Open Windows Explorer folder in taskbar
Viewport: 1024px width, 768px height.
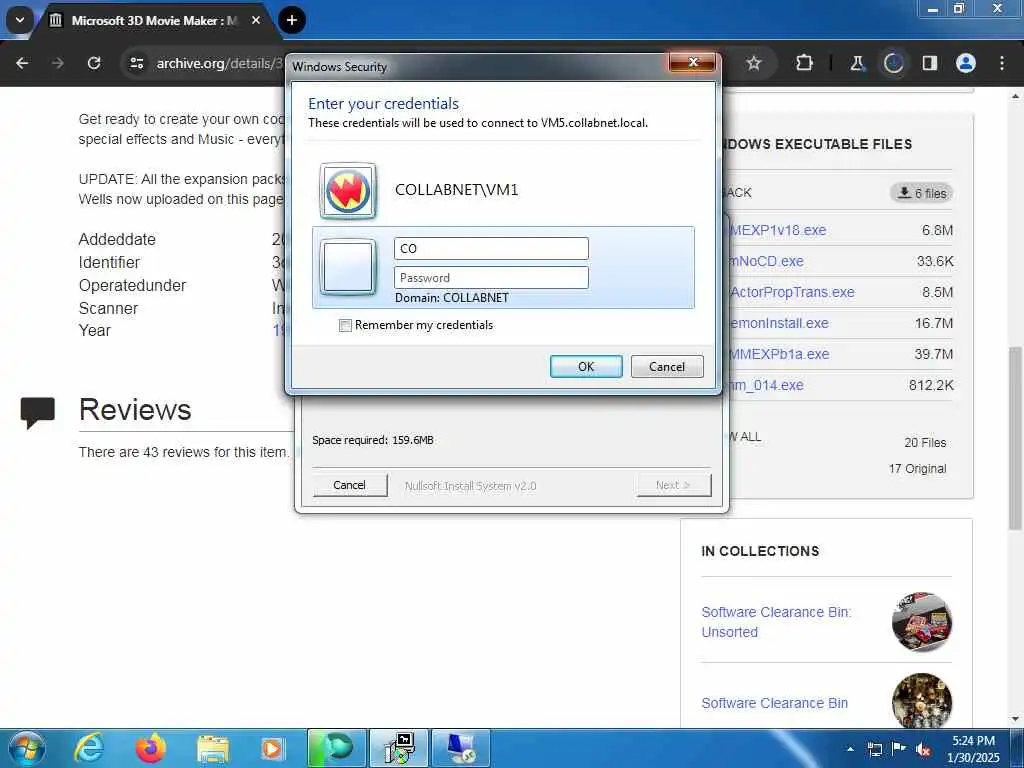212,750
